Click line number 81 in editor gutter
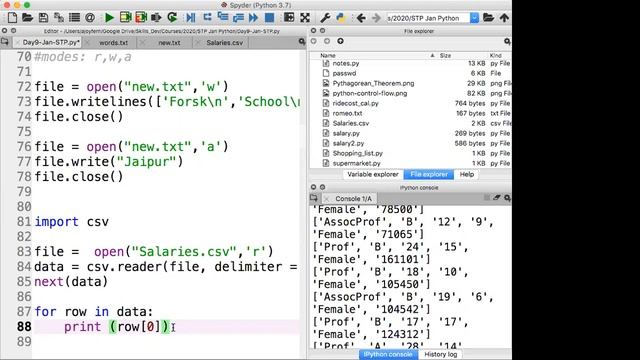 coord(24,222)
